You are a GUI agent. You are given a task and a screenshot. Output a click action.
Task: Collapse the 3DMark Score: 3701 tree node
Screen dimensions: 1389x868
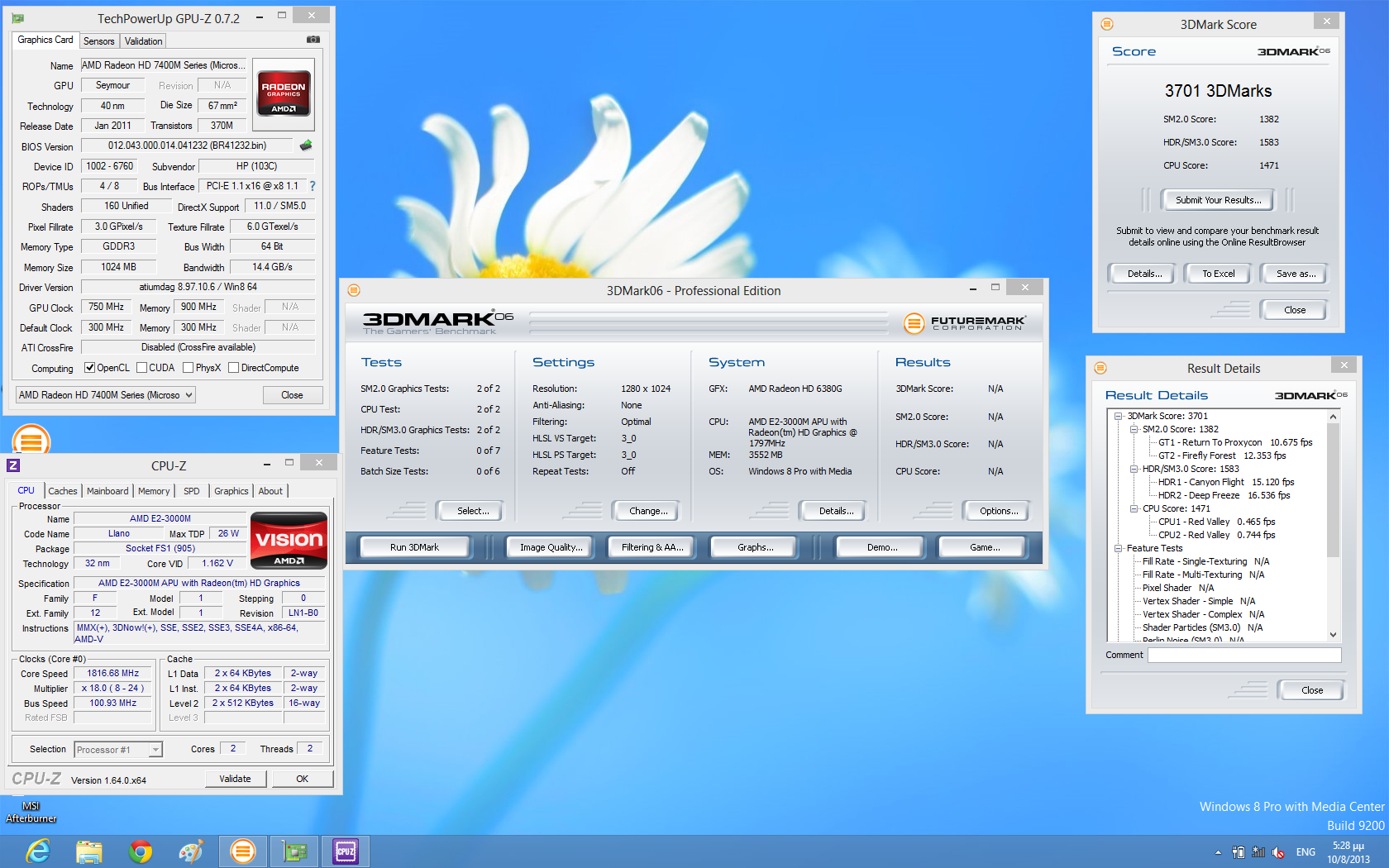point(1118,416)
